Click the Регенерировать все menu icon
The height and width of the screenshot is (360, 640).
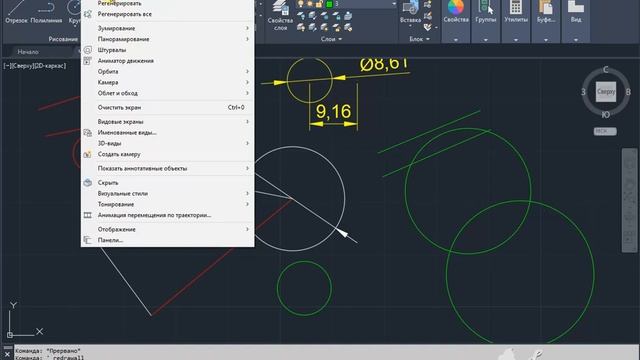(88, 14)
